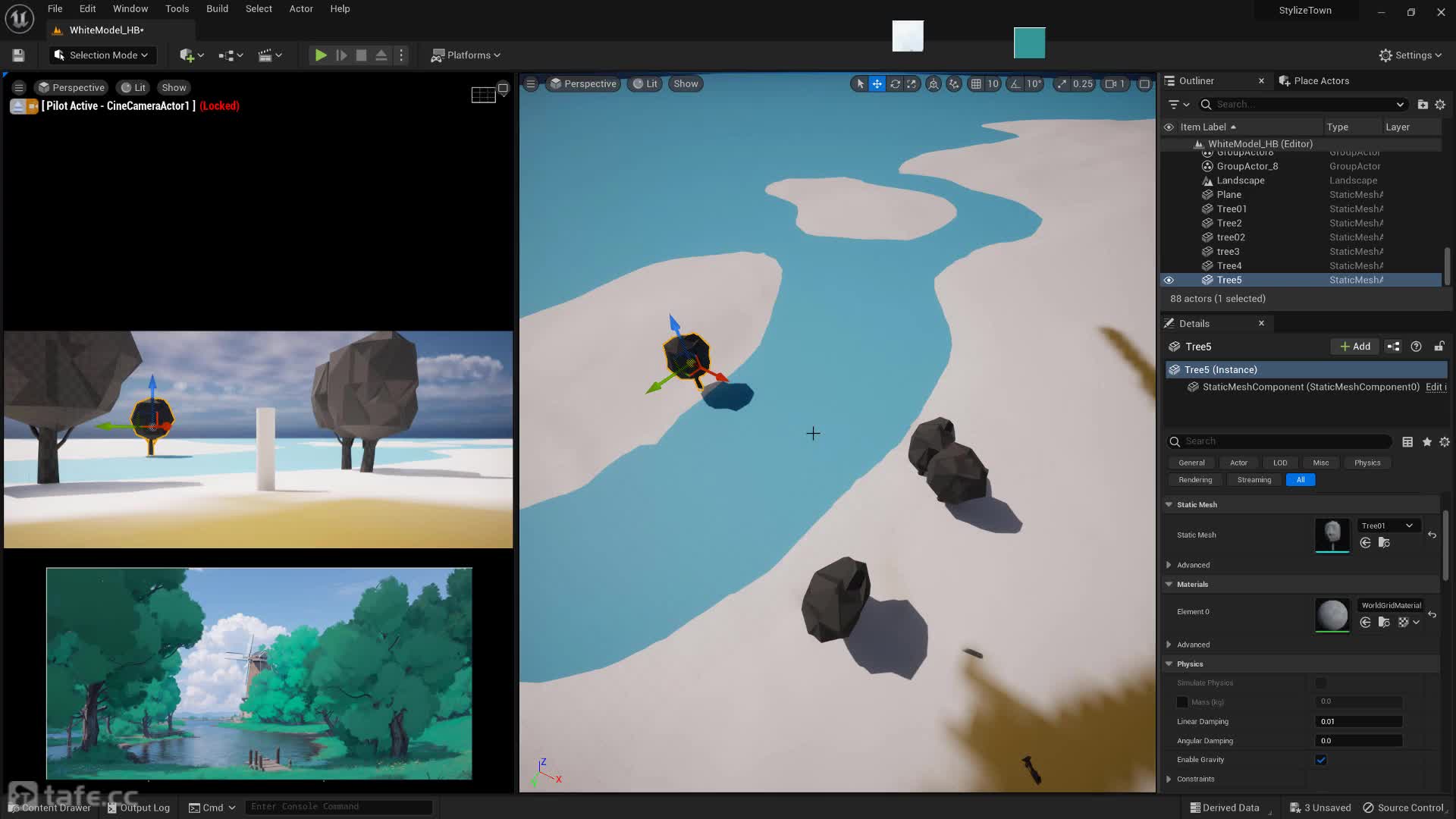Open the Tree01 static mesh dropdown
Image resolution: width=1456 pixels, height=819 pixels.
[x=1387, y=526]
